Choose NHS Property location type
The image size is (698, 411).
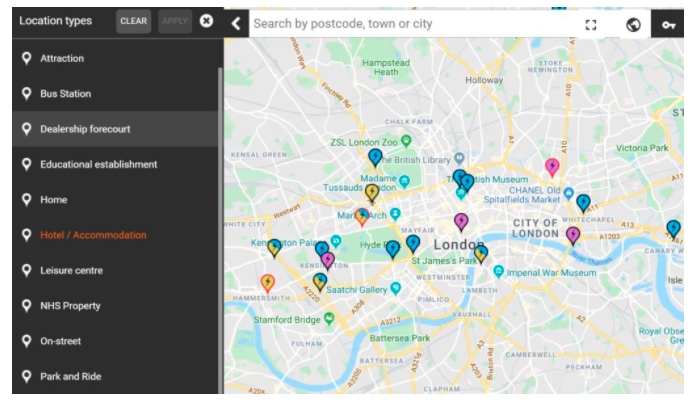(x=70, y=306)
